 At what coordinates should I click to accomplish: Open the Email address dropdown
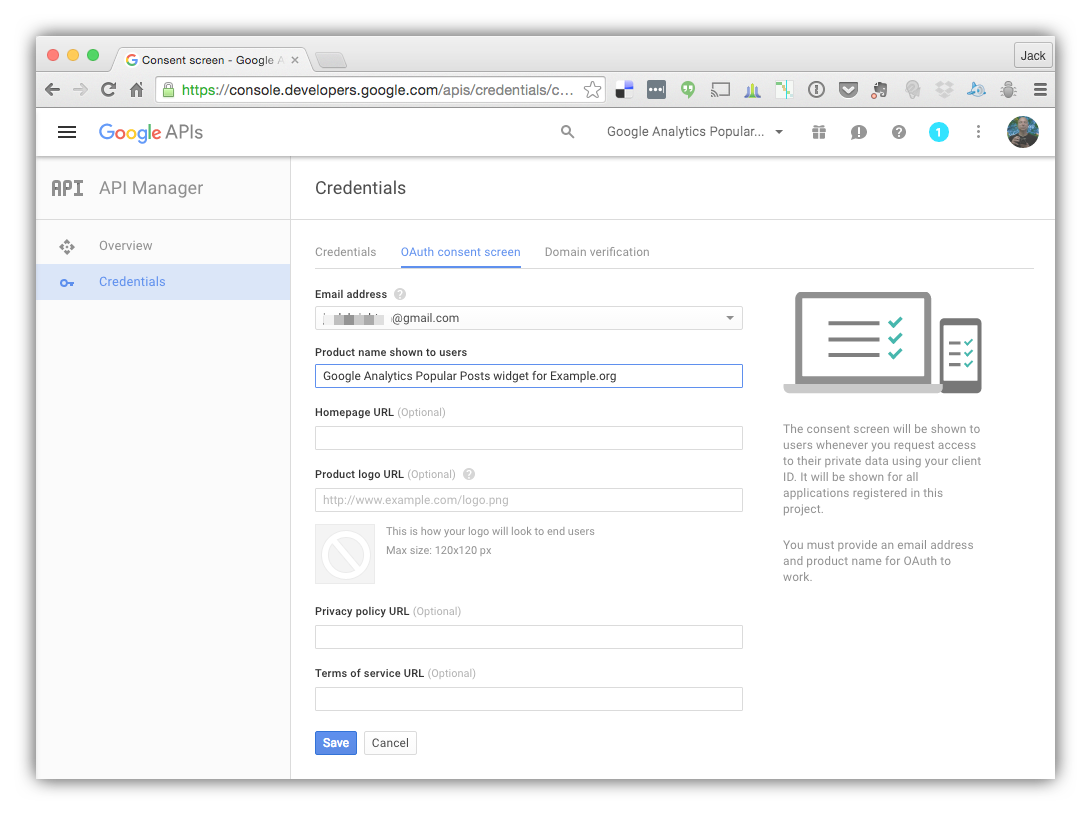point(529,318)
